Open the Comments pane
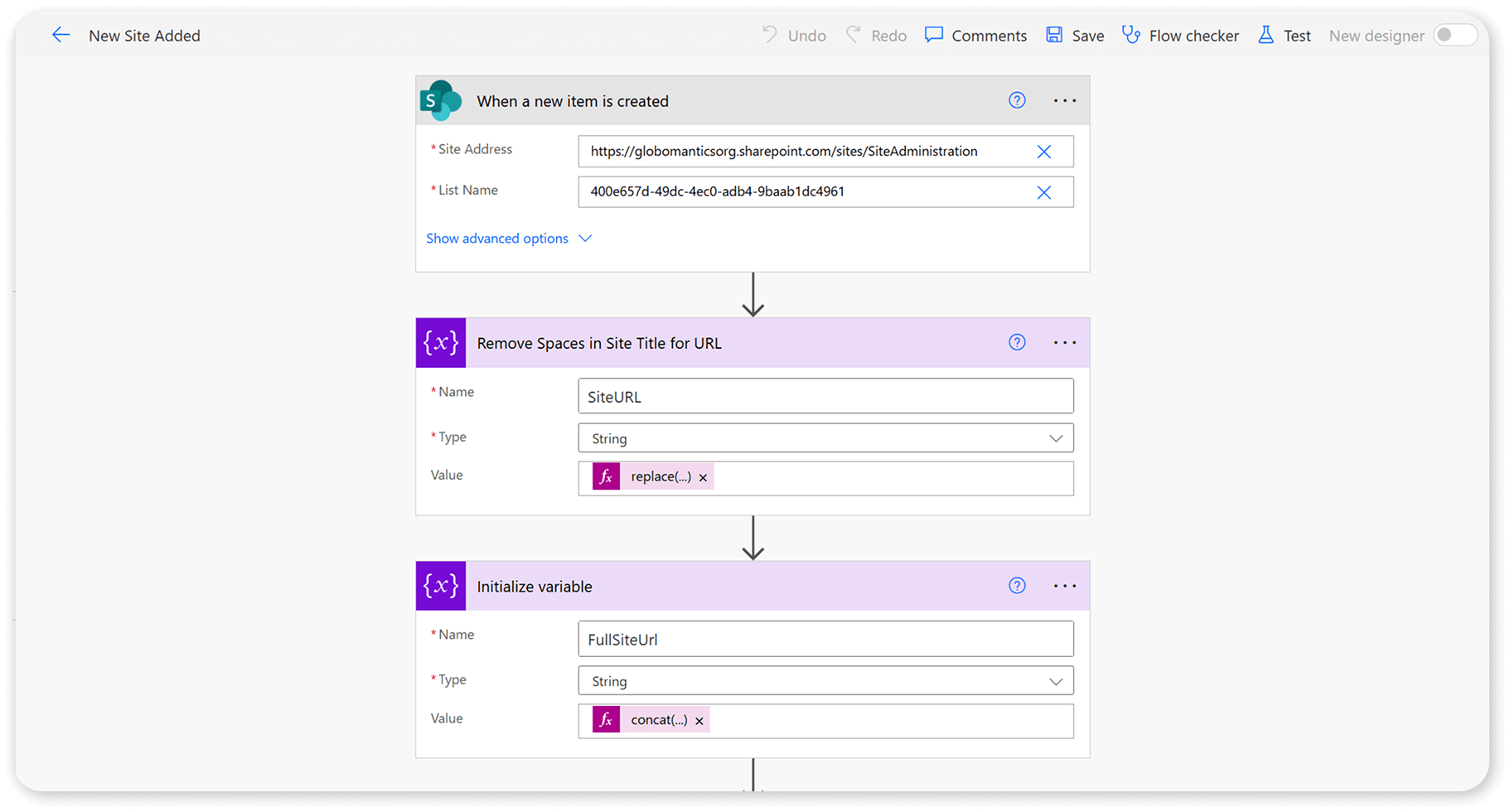 coord(975,36)
